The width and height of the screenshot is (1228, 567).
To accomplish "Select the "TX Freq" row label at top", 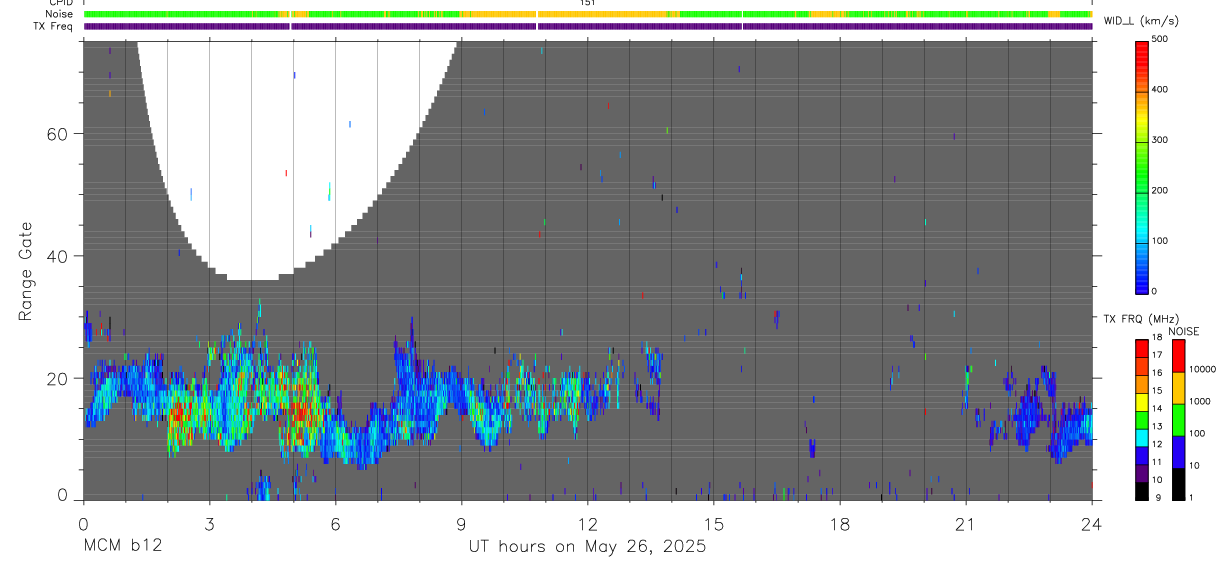I will click(55, 26).
